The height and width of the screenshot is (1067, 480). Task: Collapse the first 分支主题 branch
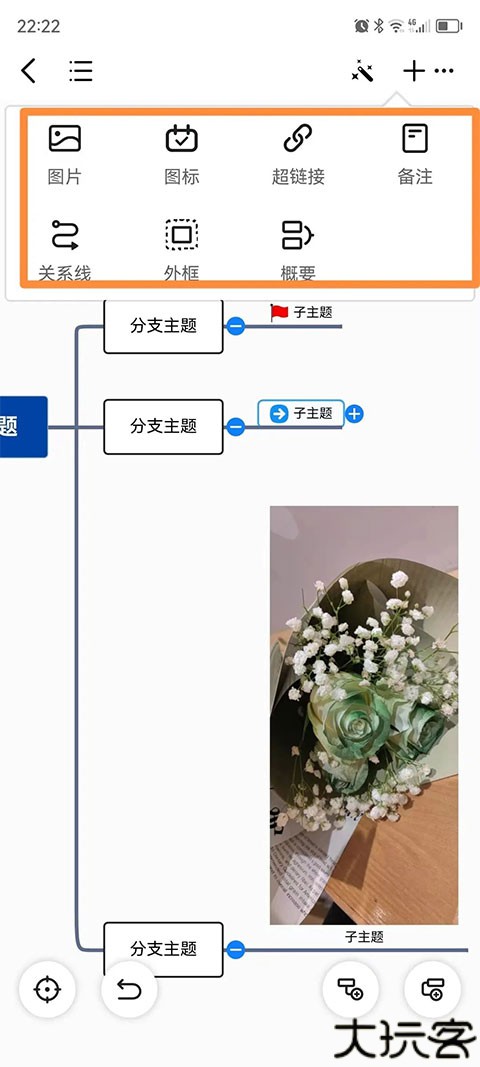tap(235, 327)
